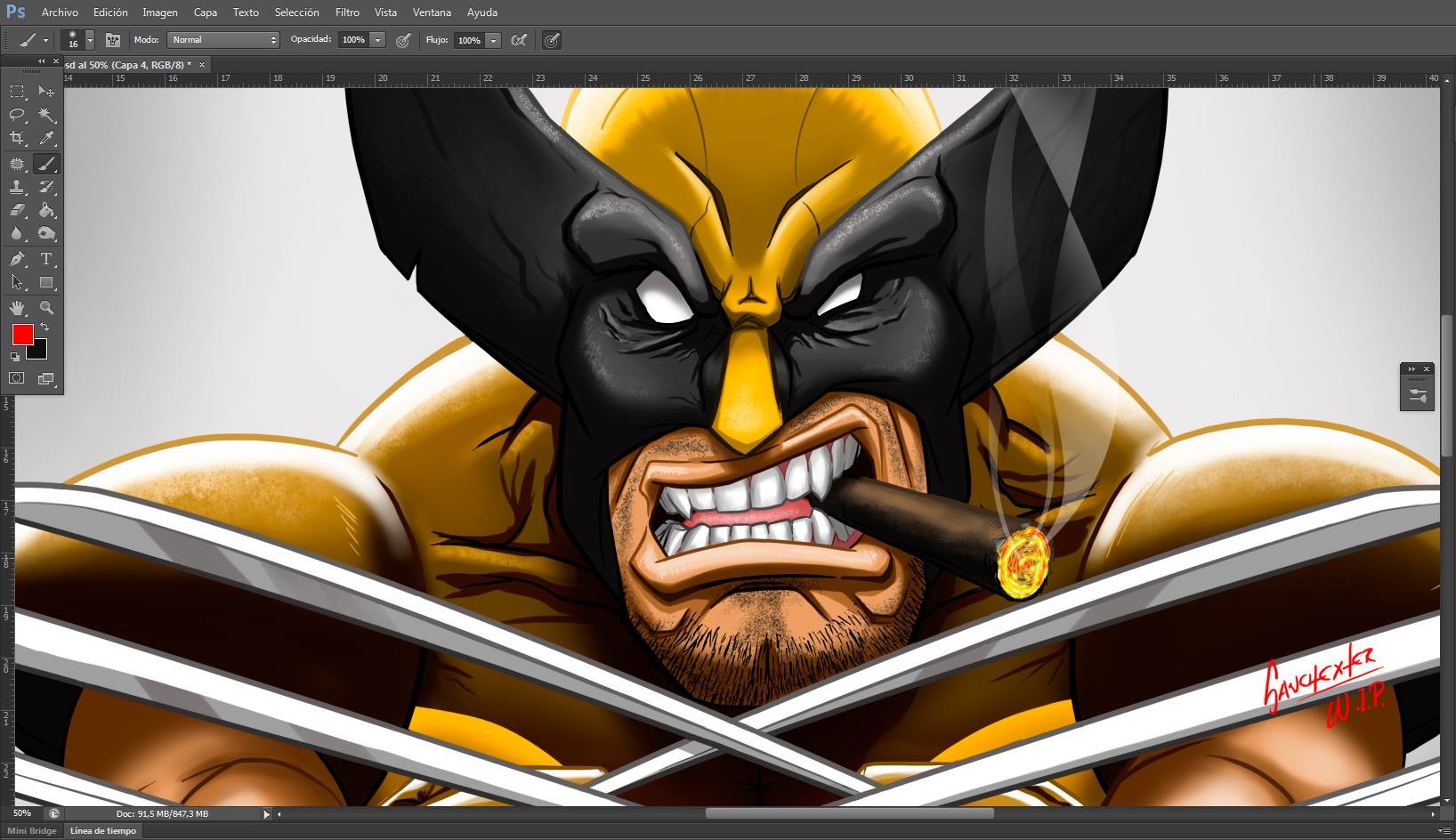The width and height of the screenshot is (1456, 840).
Task: Select the Horizontal Type tool
Action: coord(46,259)
